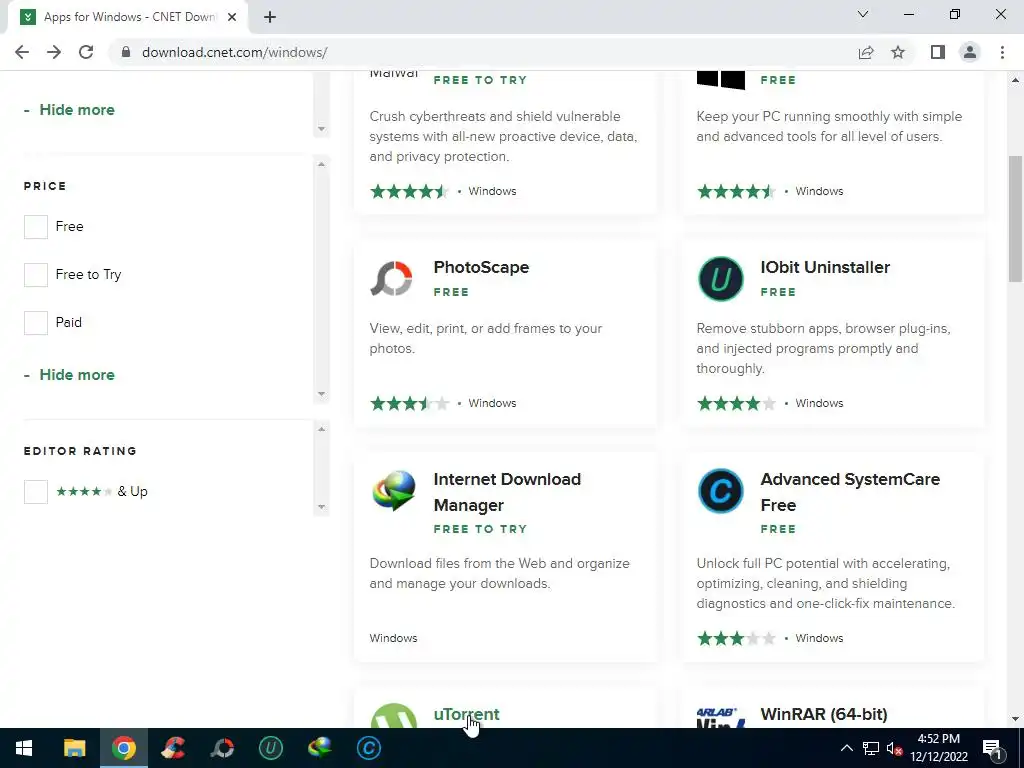
Task: Click the IObit Uninstaller app icon
Action: click(x=720, y=279)
